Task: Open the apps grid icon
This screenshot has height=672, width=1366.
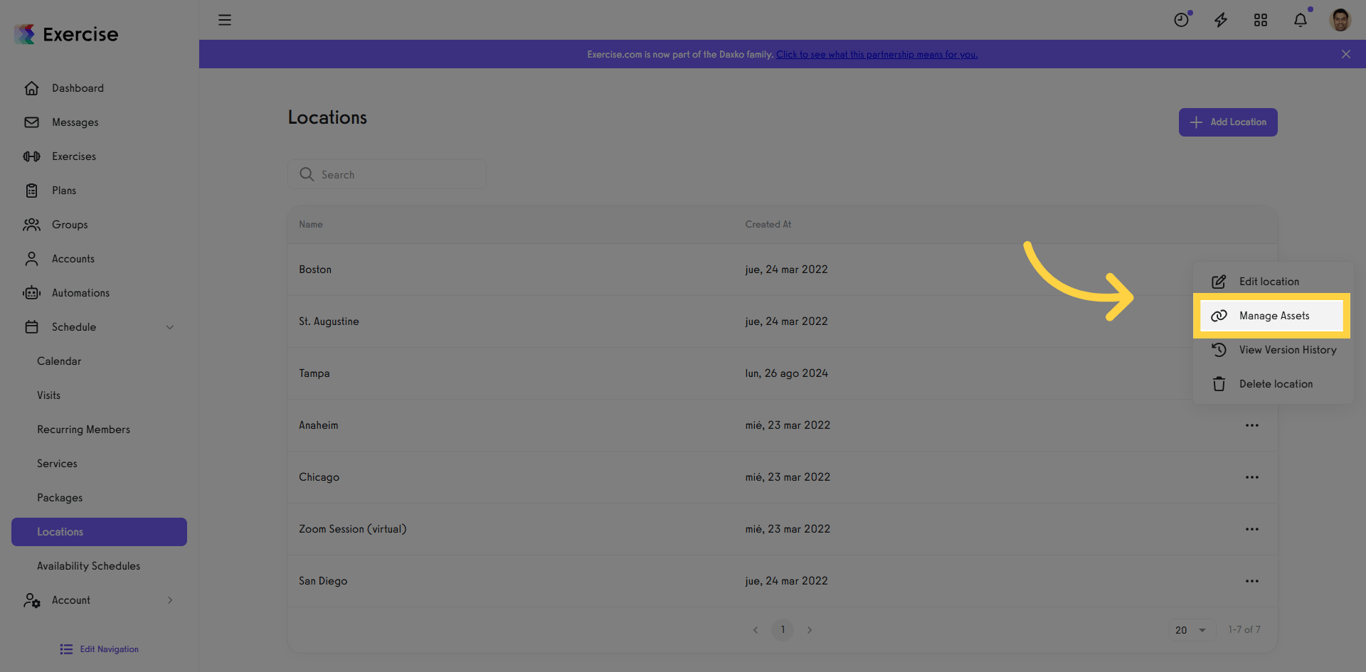Action: pos(1260,19)
